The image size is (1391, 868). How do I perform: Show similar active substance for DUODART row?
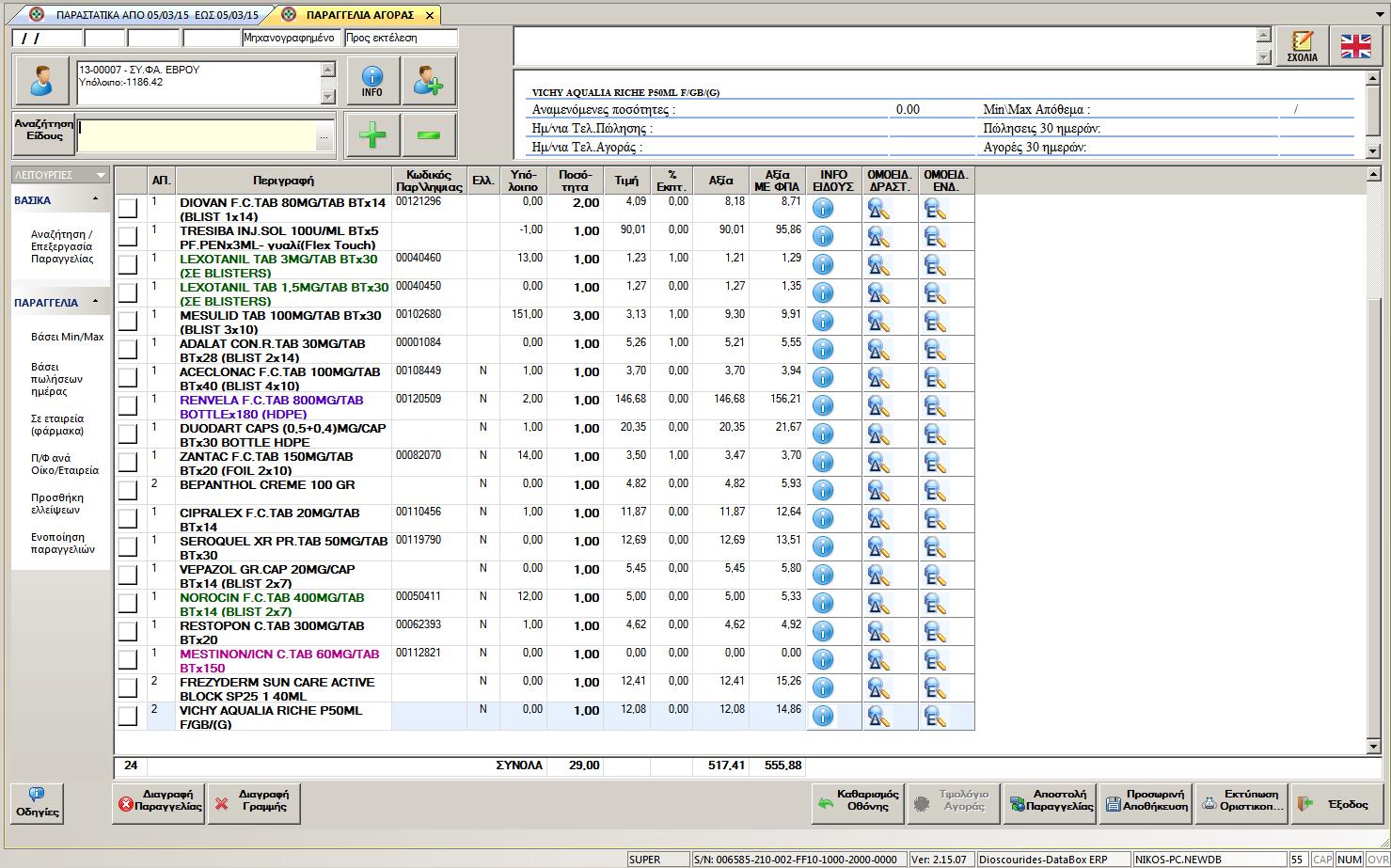click(878, 434)
